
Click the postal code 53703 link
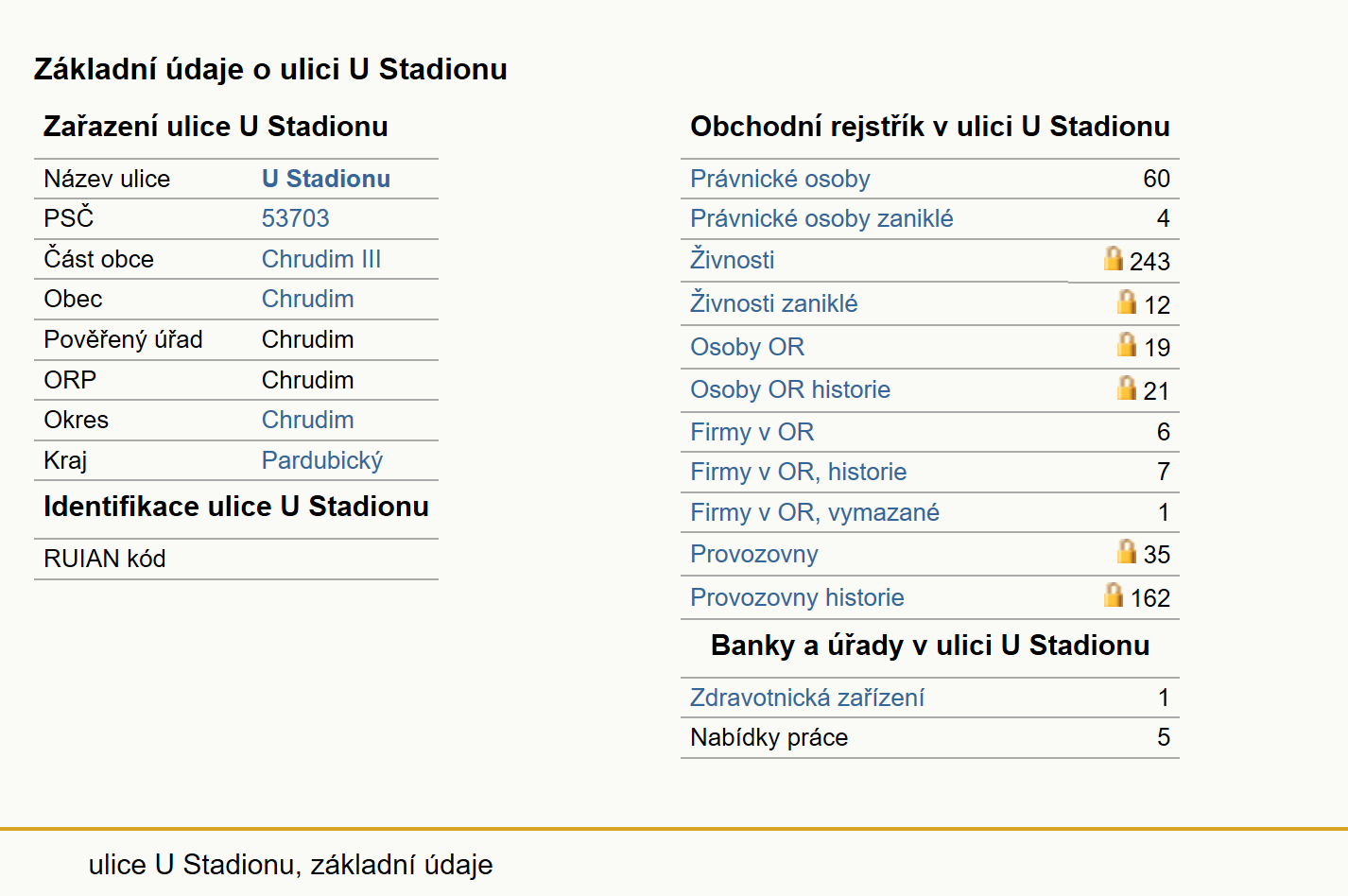[x=296, y=218]
